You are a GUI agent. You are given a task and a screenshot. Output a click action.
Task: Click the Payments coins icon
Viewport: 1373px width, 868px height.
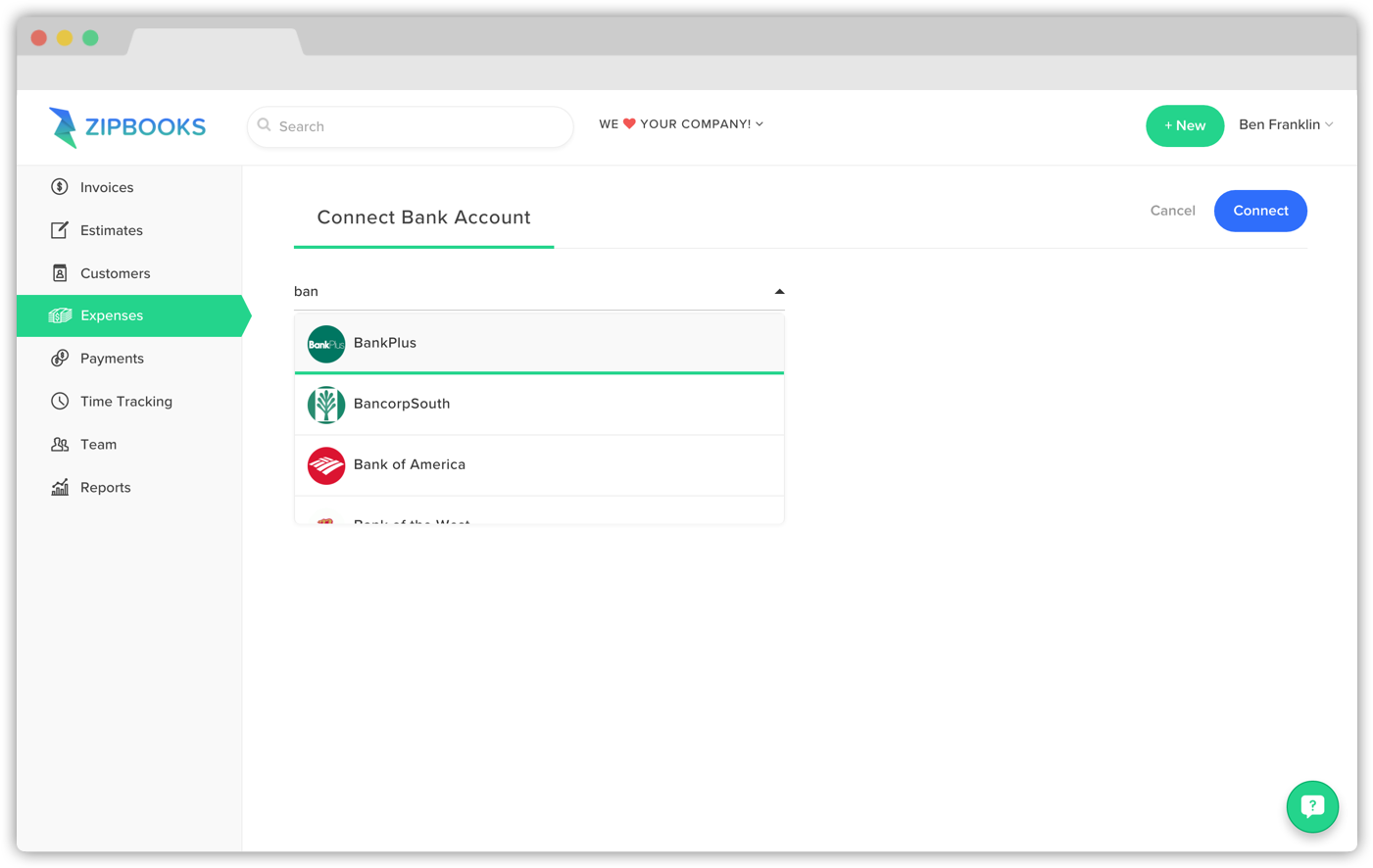pos(60,359)
